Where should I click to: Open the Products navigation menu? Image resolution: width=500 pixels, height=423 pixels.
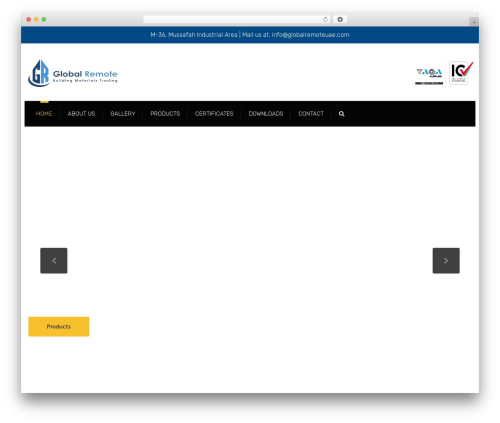165,114
